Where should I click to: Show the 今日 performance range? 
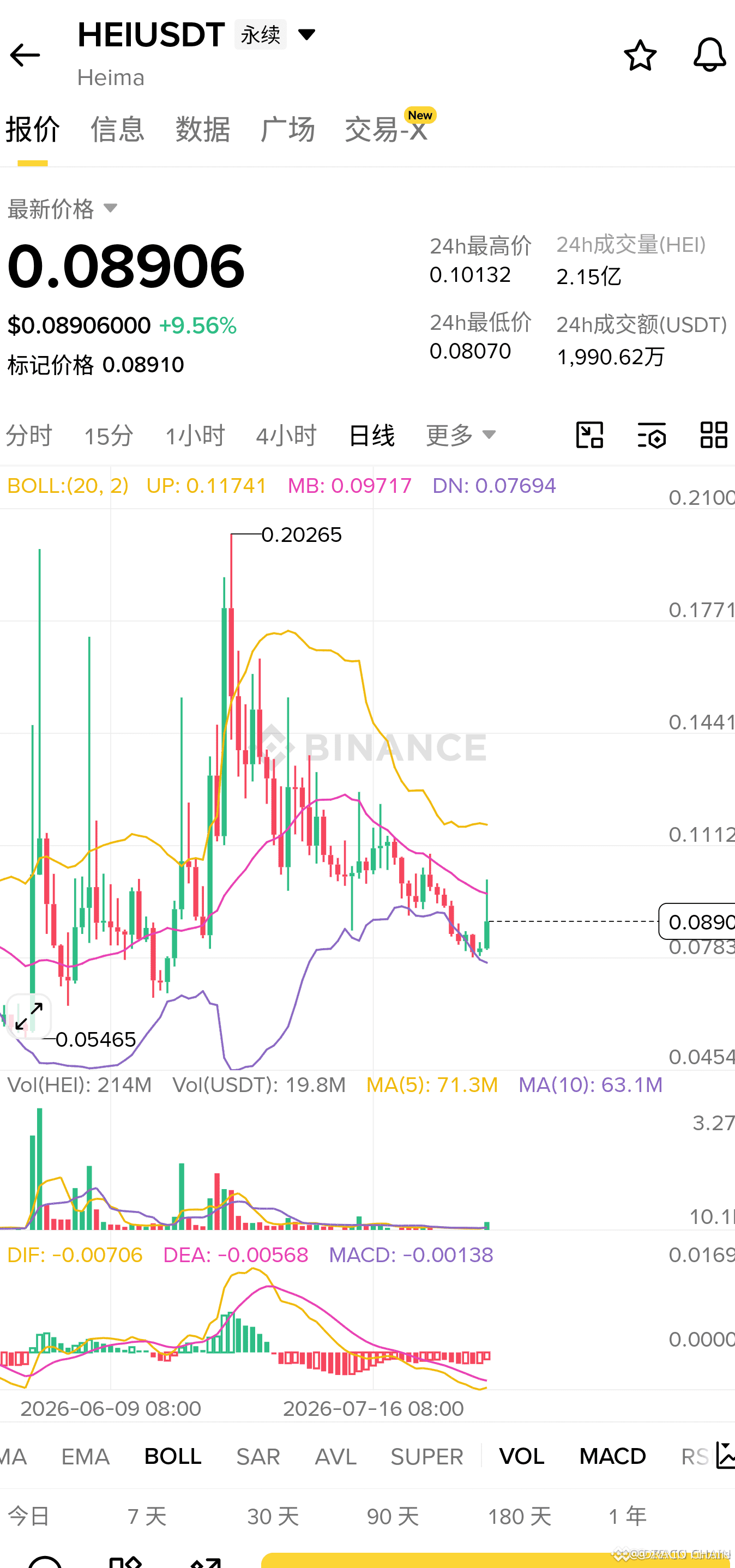[x=28, y=1516]
